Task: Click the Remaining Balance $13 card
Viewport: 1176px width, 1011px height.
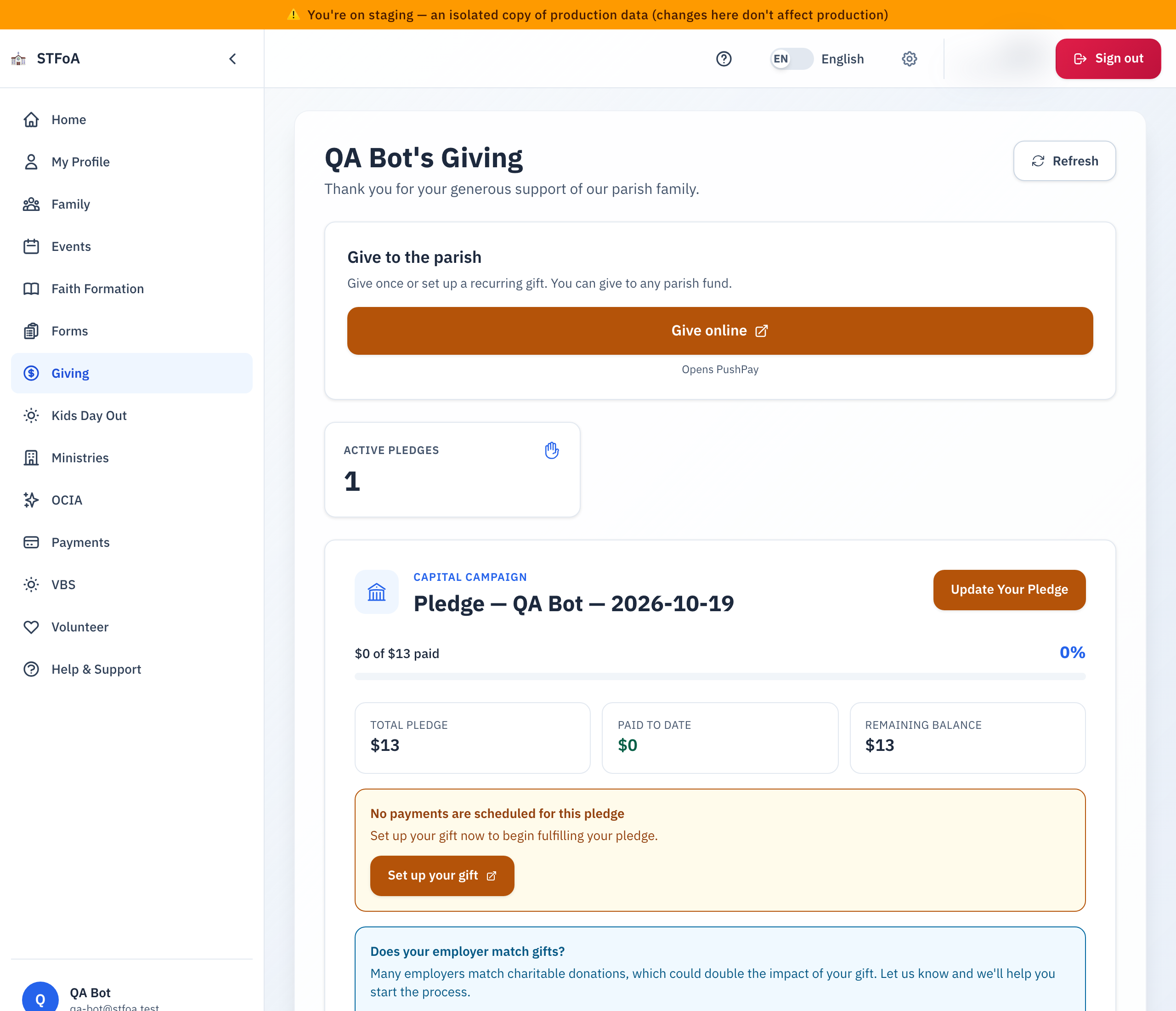Action: [967, 738]
